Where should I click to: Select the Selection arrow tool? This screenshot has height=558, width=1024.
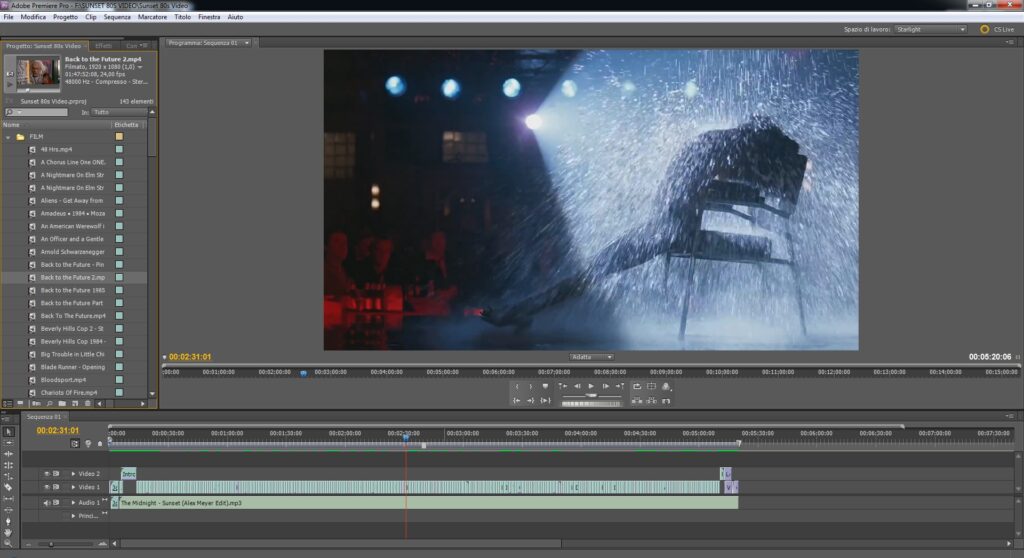(8, 432)
